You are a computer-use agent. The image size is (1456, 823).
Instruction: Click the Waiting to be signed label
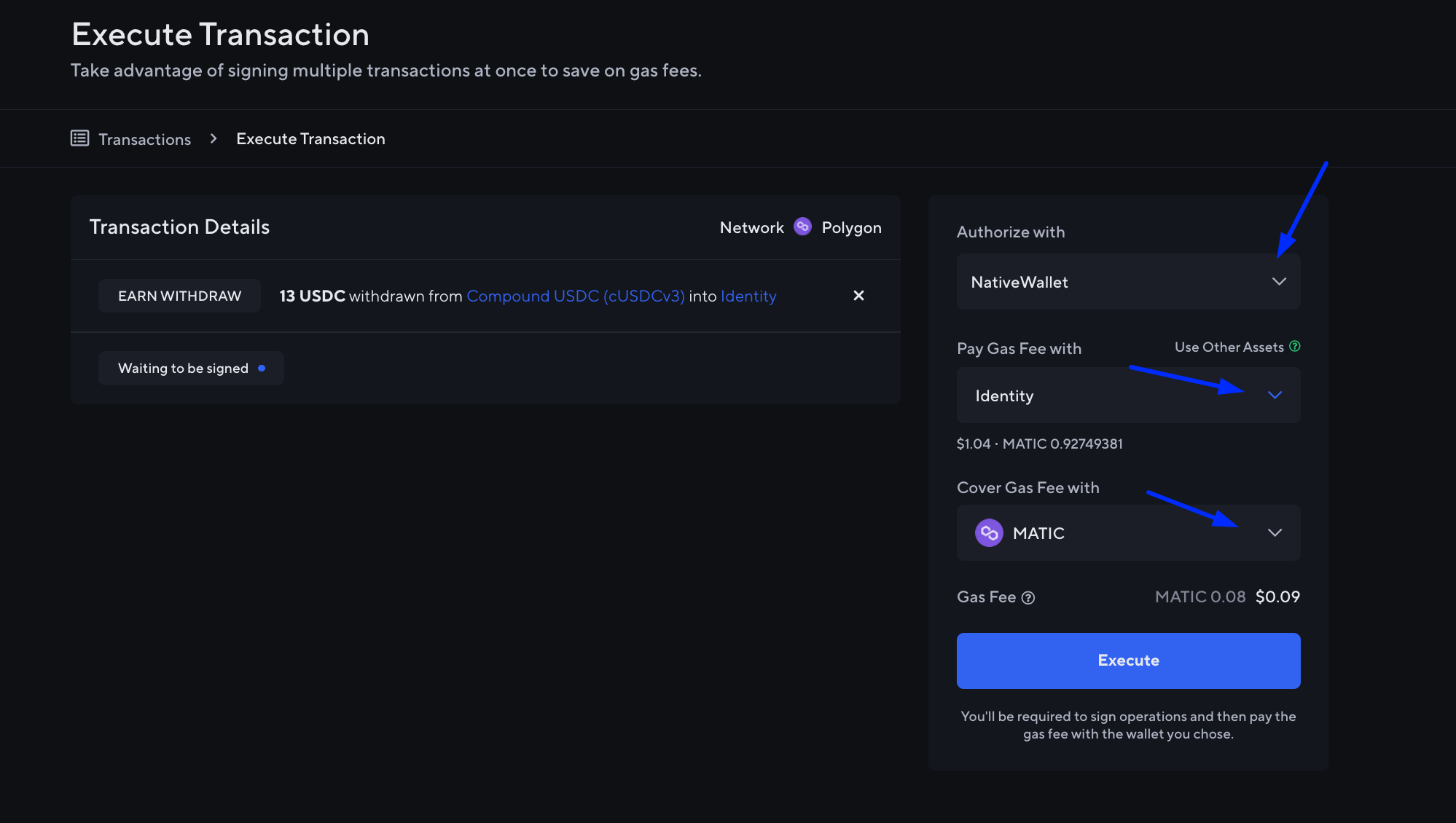coord(183,368)
